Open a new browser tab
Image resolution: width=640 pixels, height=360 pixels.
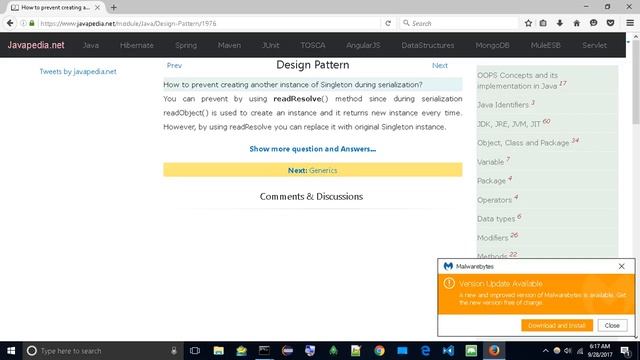click(113, 7)
